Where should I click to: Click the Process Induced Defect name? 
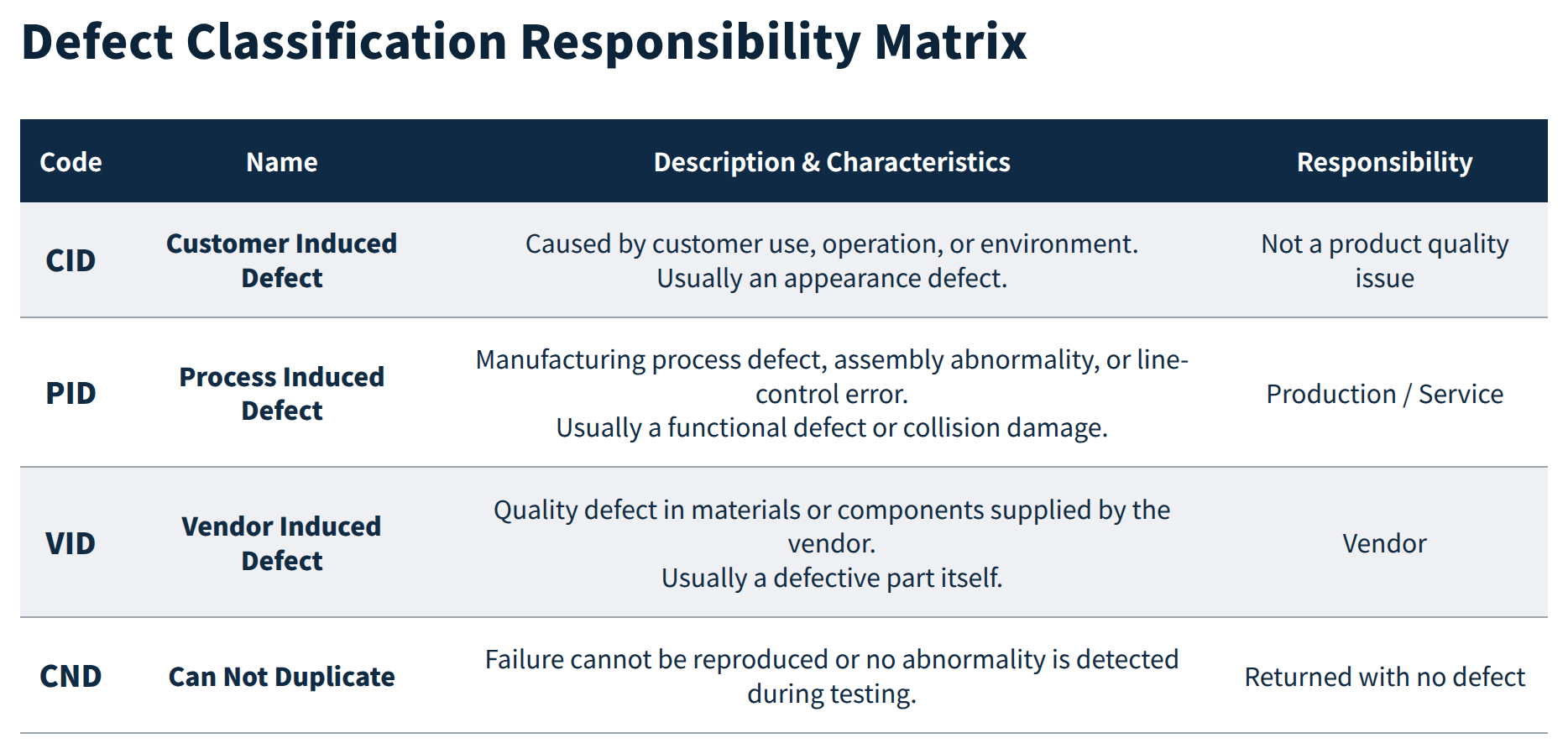pos(282,393)
